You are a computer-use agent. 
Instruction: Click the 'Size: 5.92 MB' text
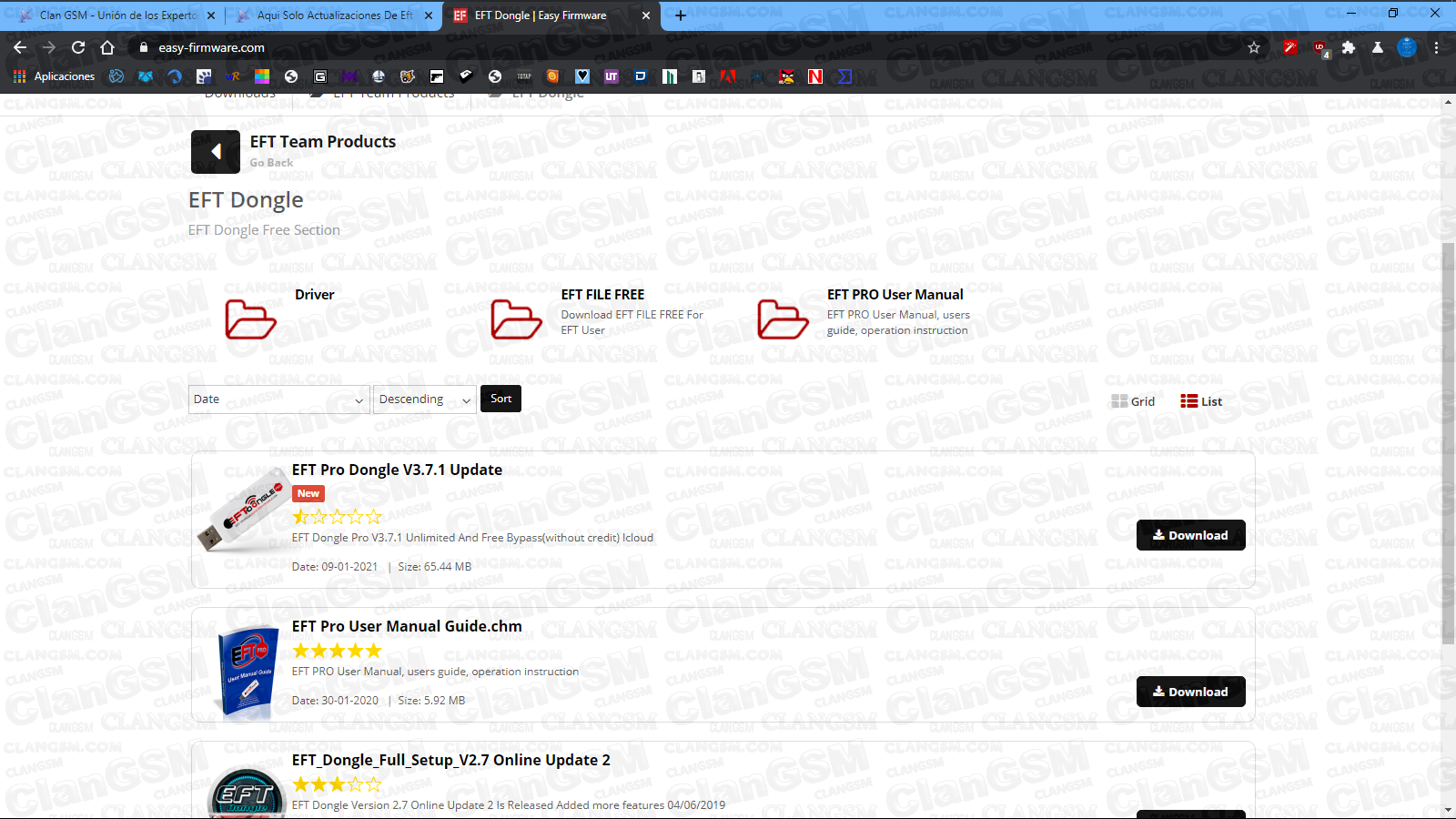point(431,701)
